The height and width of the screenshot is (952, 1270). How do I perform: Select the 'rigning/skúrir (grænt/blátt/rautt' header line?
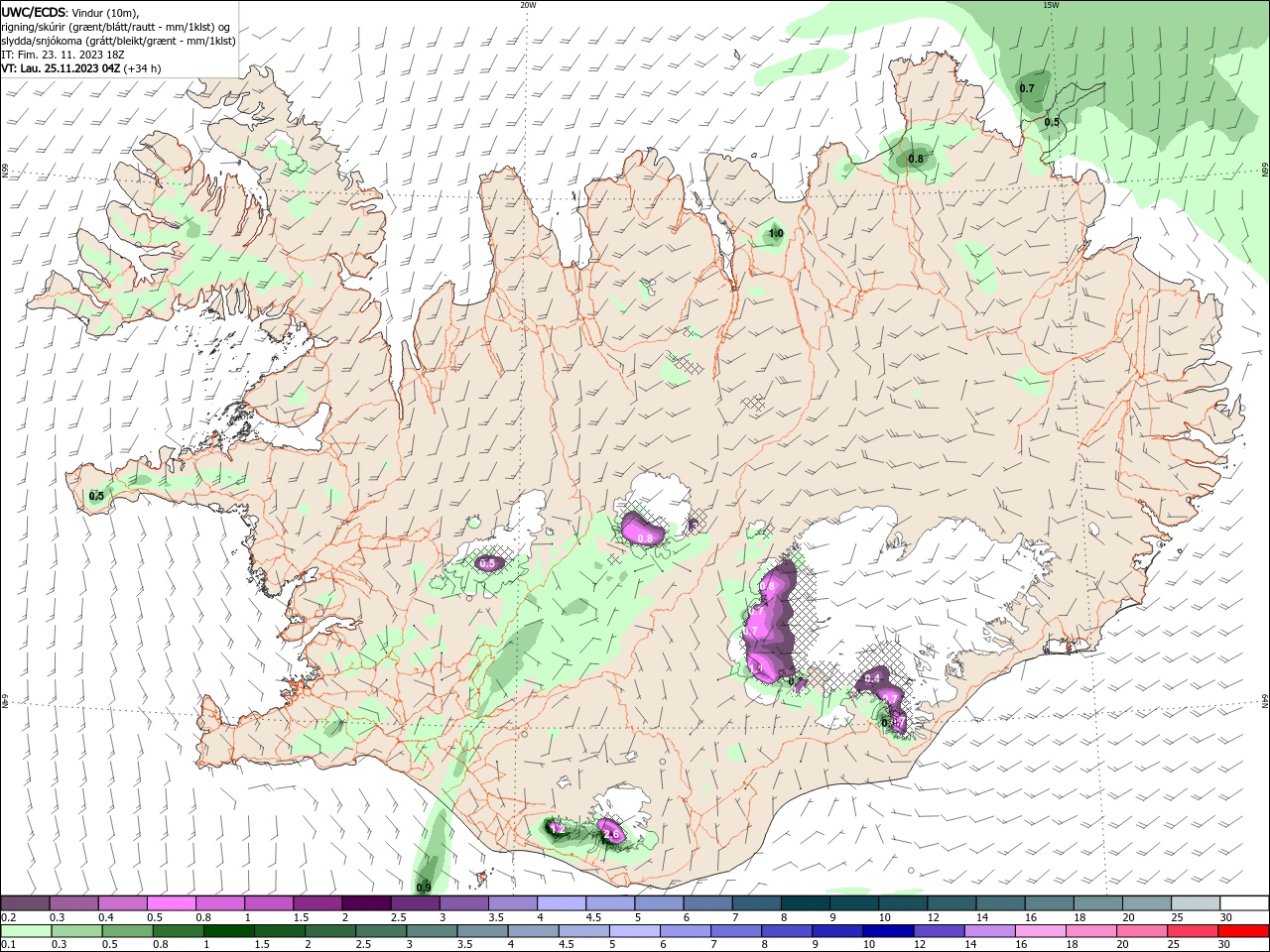coord(116,27)
